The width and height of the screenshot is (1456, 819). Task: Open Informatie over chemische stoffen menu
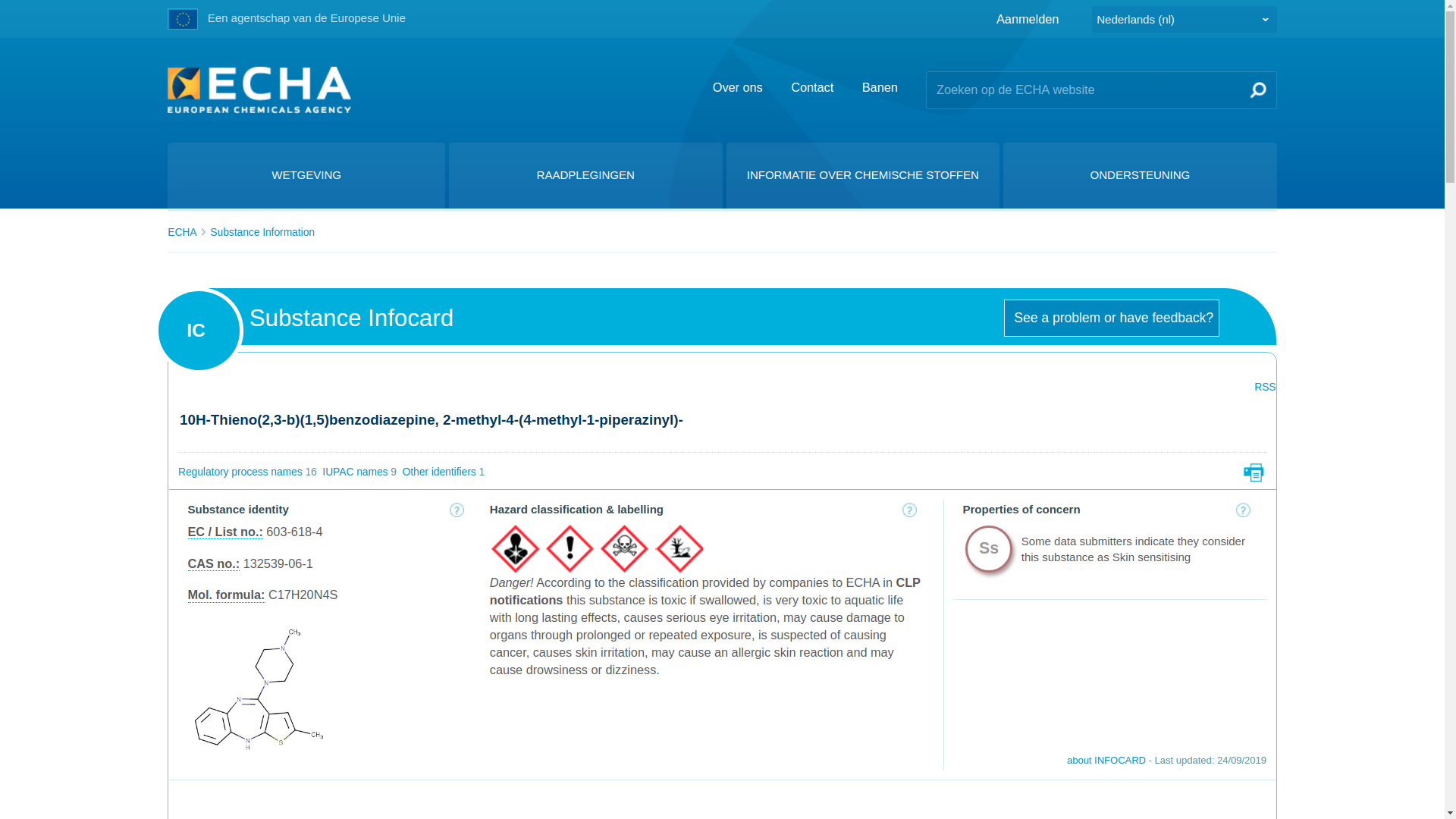coord(862,175)
